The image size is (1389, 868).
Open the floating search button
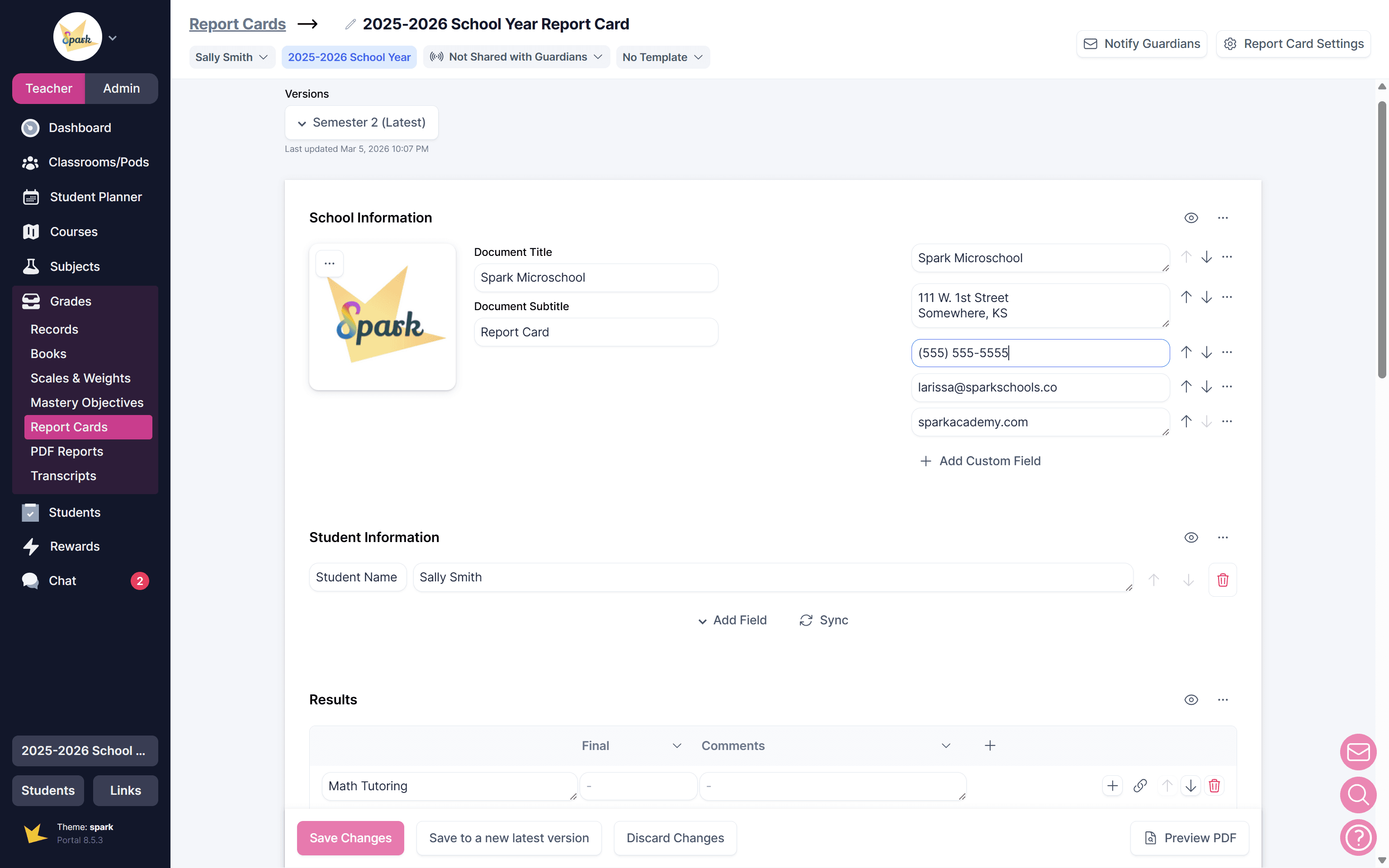click(x=1358, y=794)
